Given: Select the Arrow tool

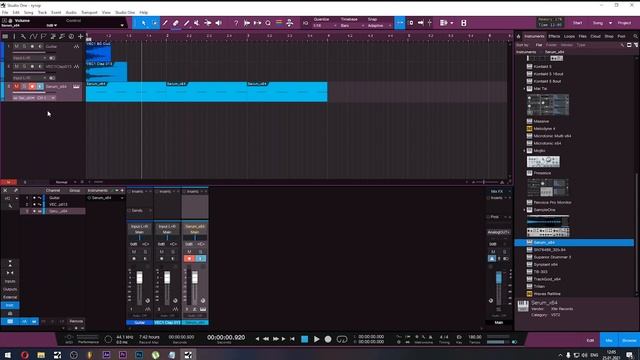Looking at the screenshot, I should [144, 23].
